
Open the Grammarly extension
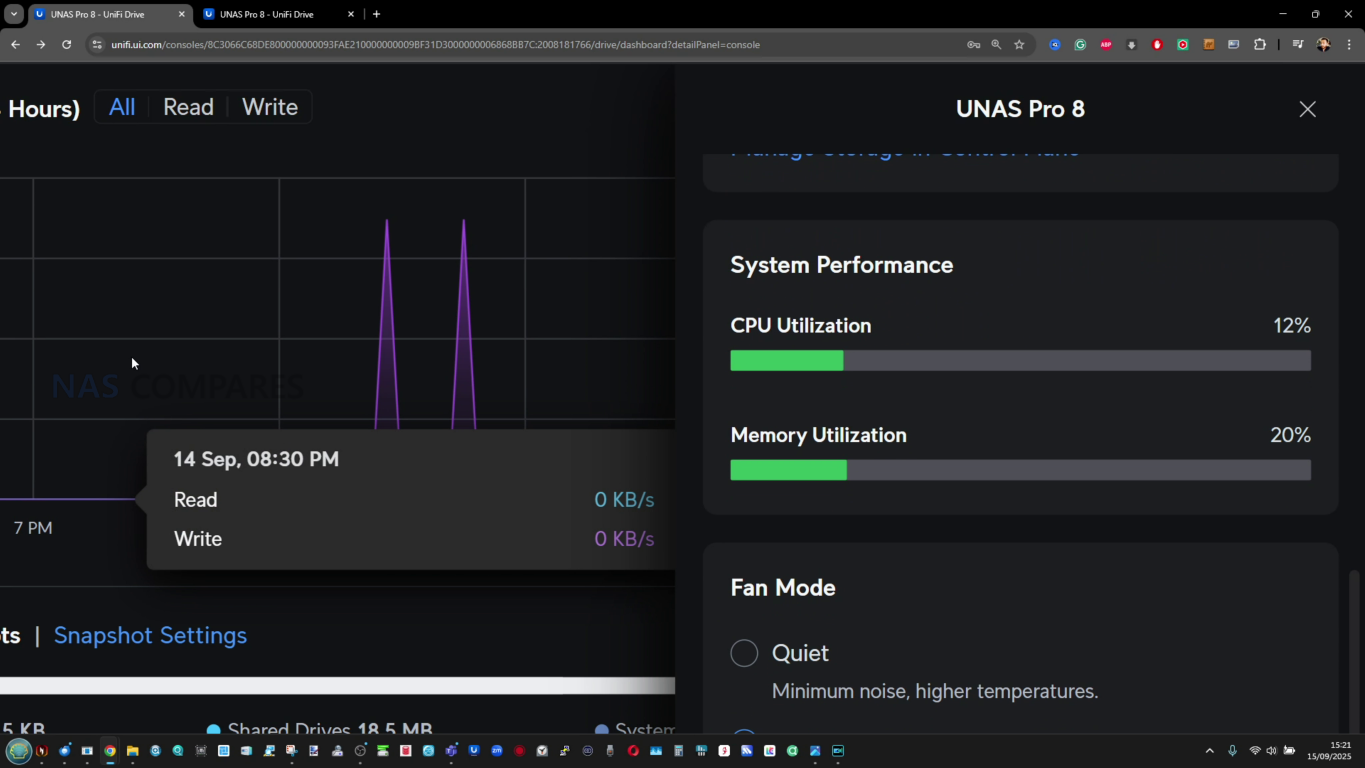point(1080,45)
